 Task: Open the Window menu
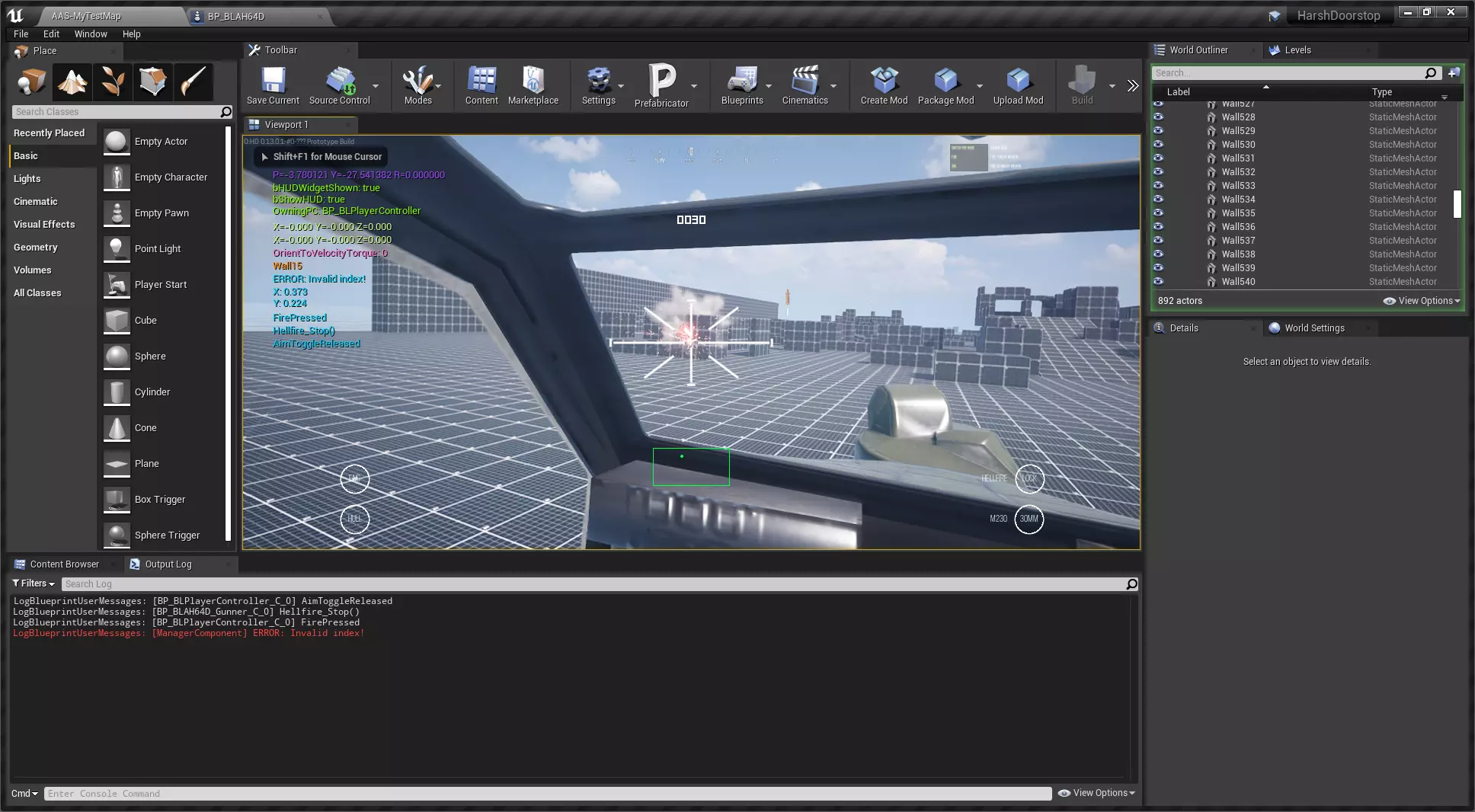click(91, 34)
